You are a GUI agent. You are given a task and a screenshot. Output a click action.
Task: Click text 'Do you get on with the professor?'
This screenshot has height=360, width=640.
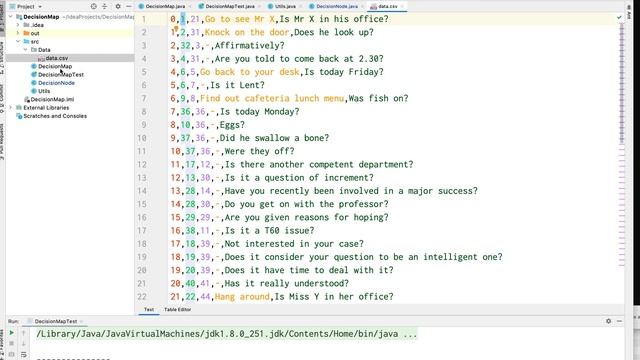click(307, 204)
